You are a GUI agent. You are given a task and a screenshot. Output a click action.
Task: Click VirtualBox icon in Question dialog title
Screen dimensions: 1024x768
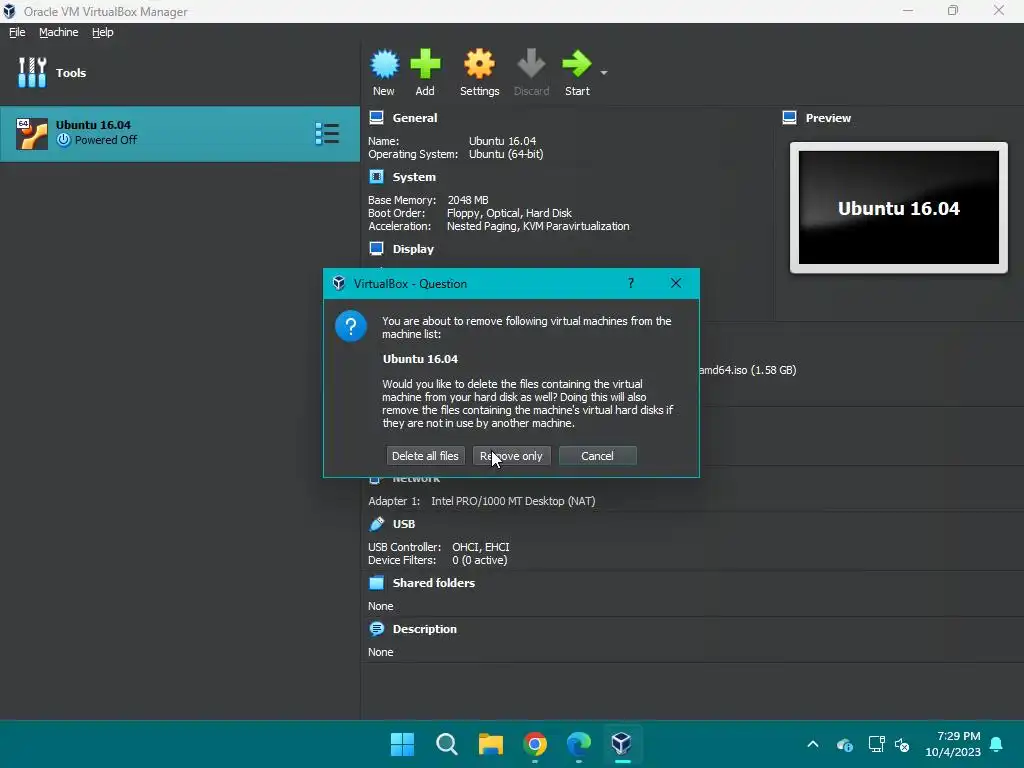338,283
